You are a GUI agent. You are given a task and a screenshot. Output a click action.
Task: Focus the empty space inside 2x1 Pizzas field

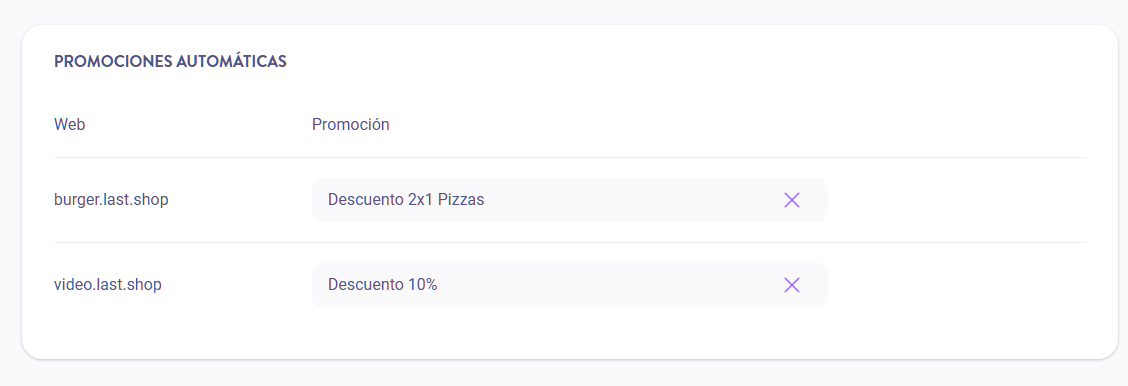click(633, 200)
